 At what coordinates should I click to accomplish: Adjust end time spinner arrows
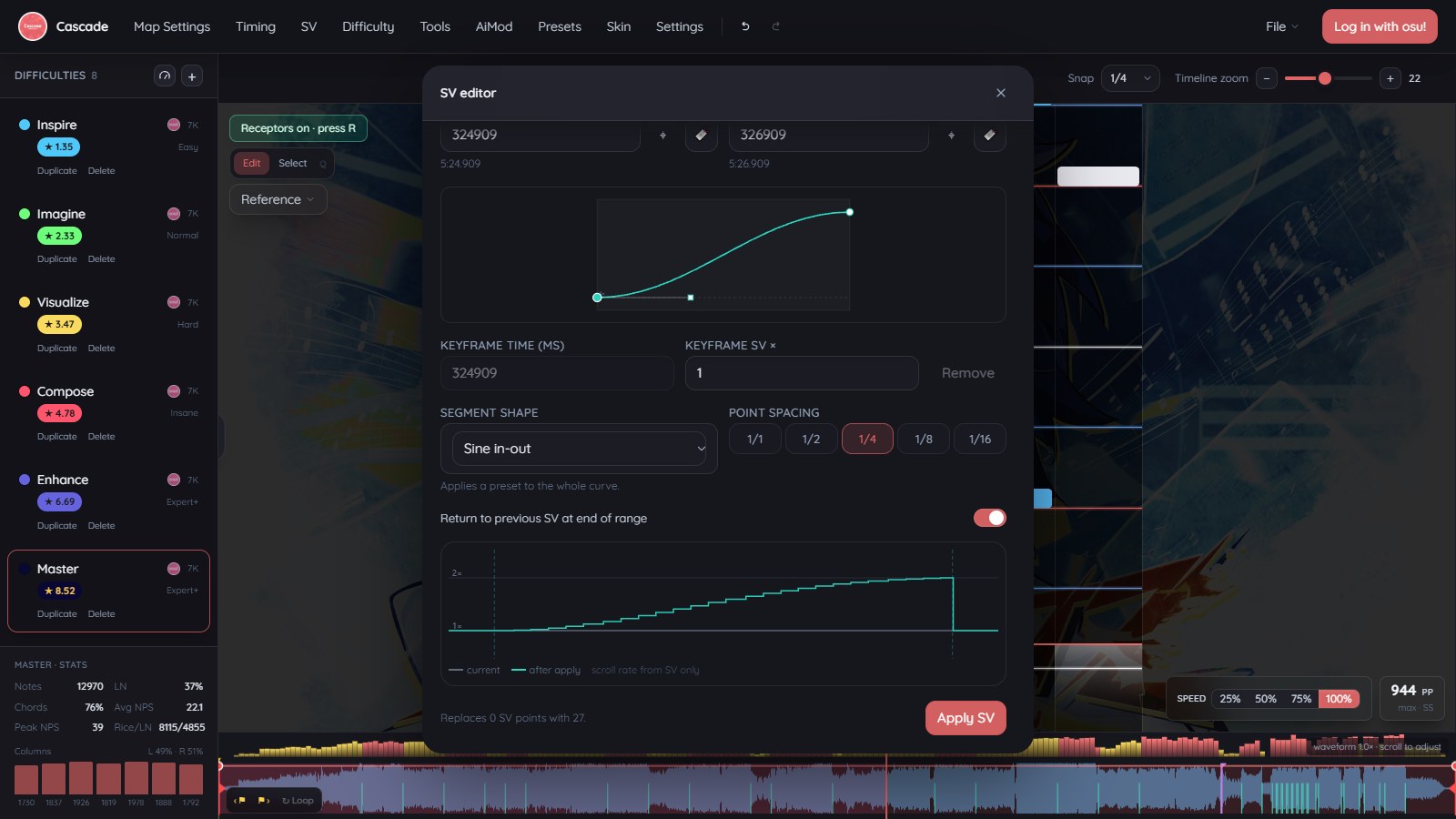coord(951,136)
